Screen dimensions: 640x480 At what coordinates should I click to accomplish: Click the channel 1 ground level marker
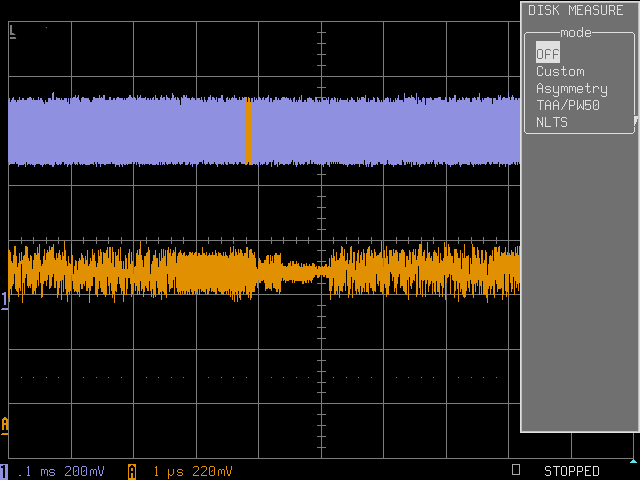[4, 301]
